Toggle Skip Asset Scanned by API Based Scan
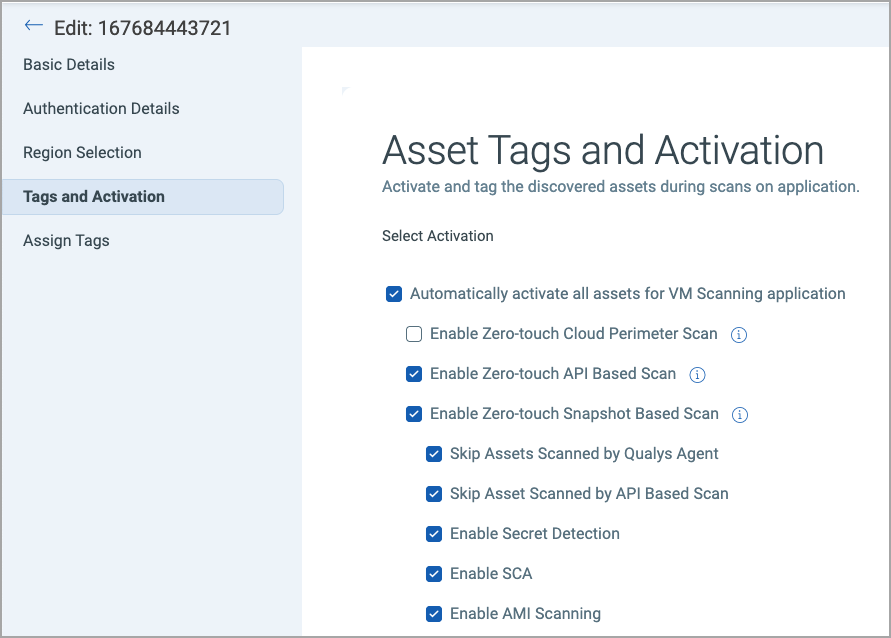The image size is (891, 638). (434, 494)
